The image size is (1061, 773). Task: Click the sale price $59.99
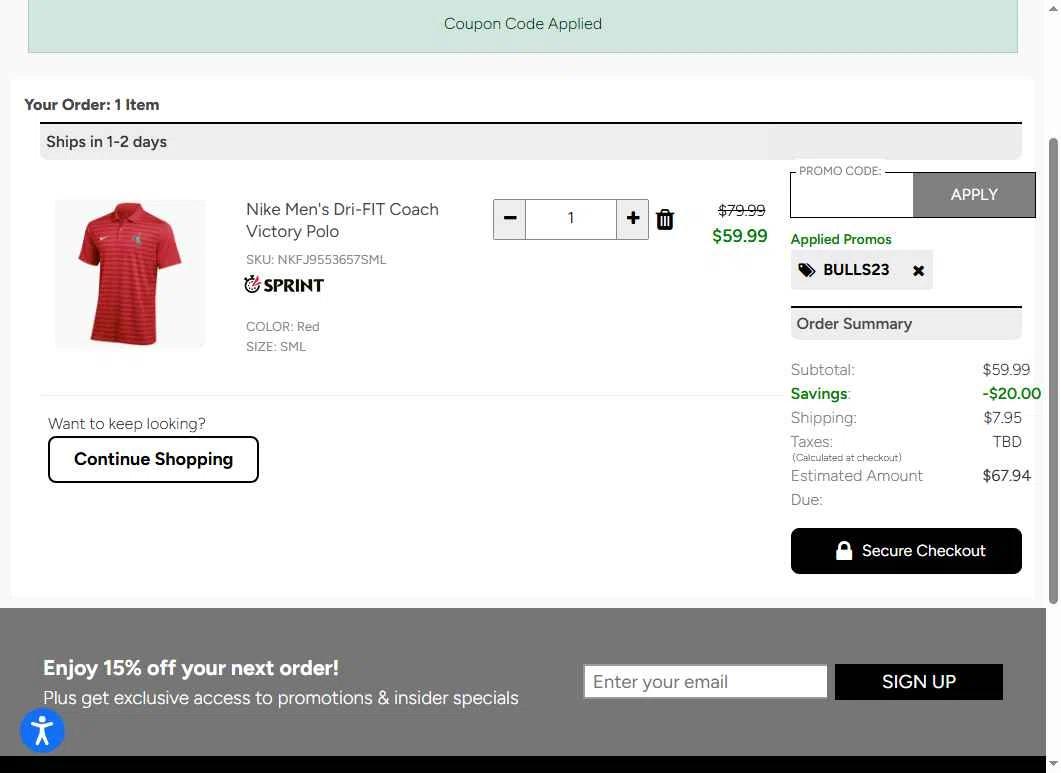click(740, 236)
